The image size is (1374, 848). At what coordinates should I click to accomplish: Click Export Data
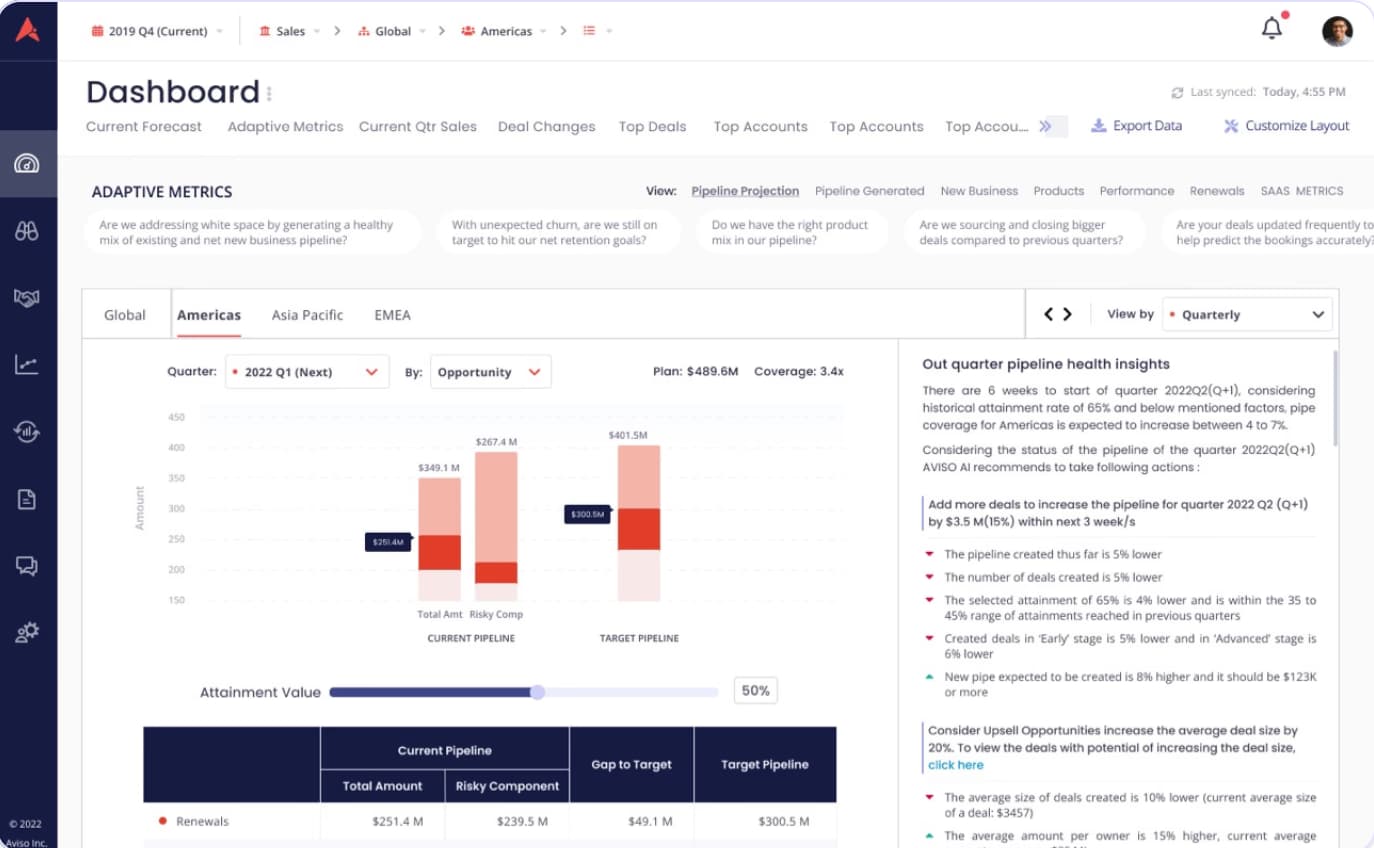pos(1136,126)
